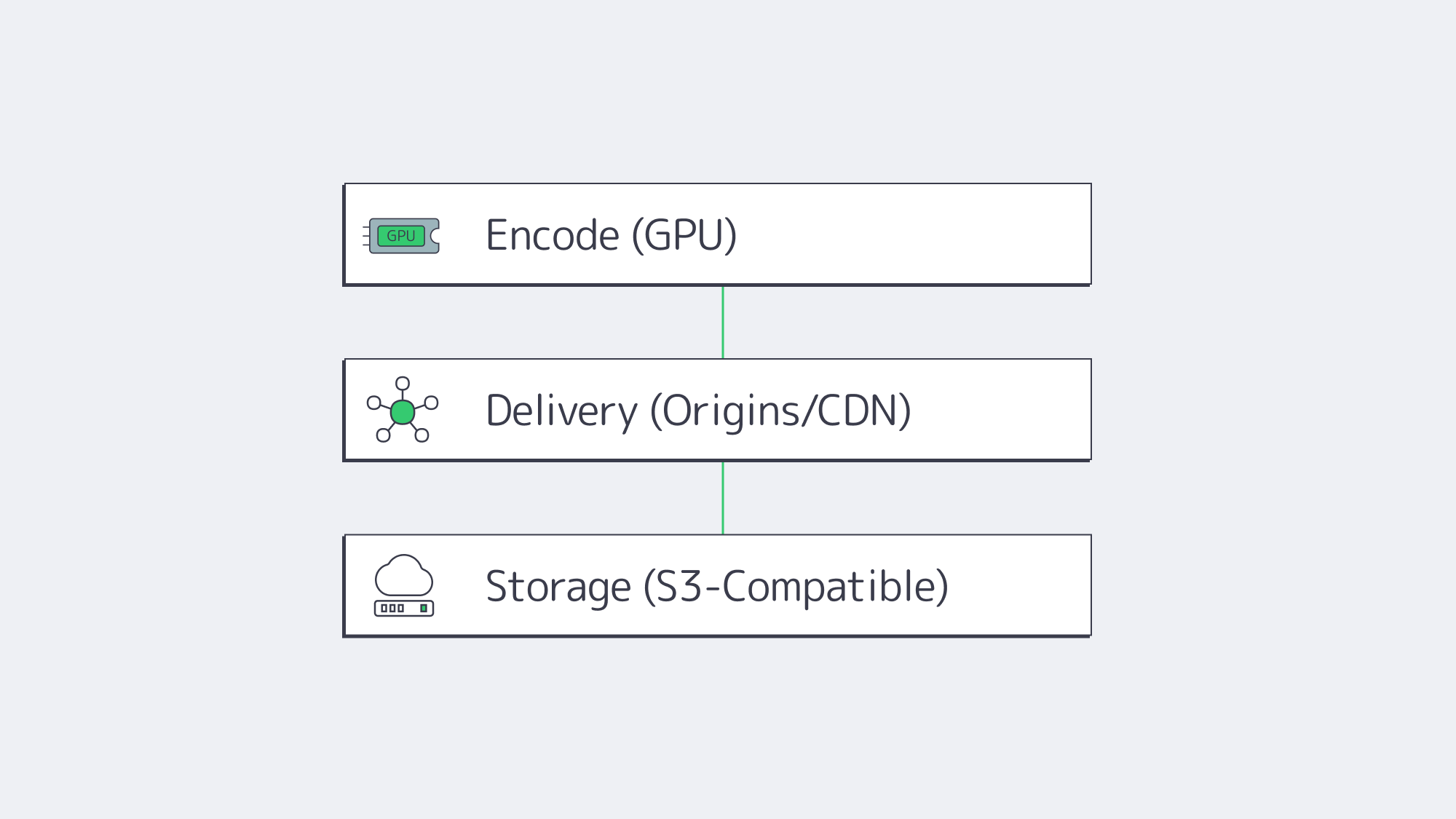Click the left node of the hub icon
Viewport: 1456px width, 819px height.
coord(374,403)
